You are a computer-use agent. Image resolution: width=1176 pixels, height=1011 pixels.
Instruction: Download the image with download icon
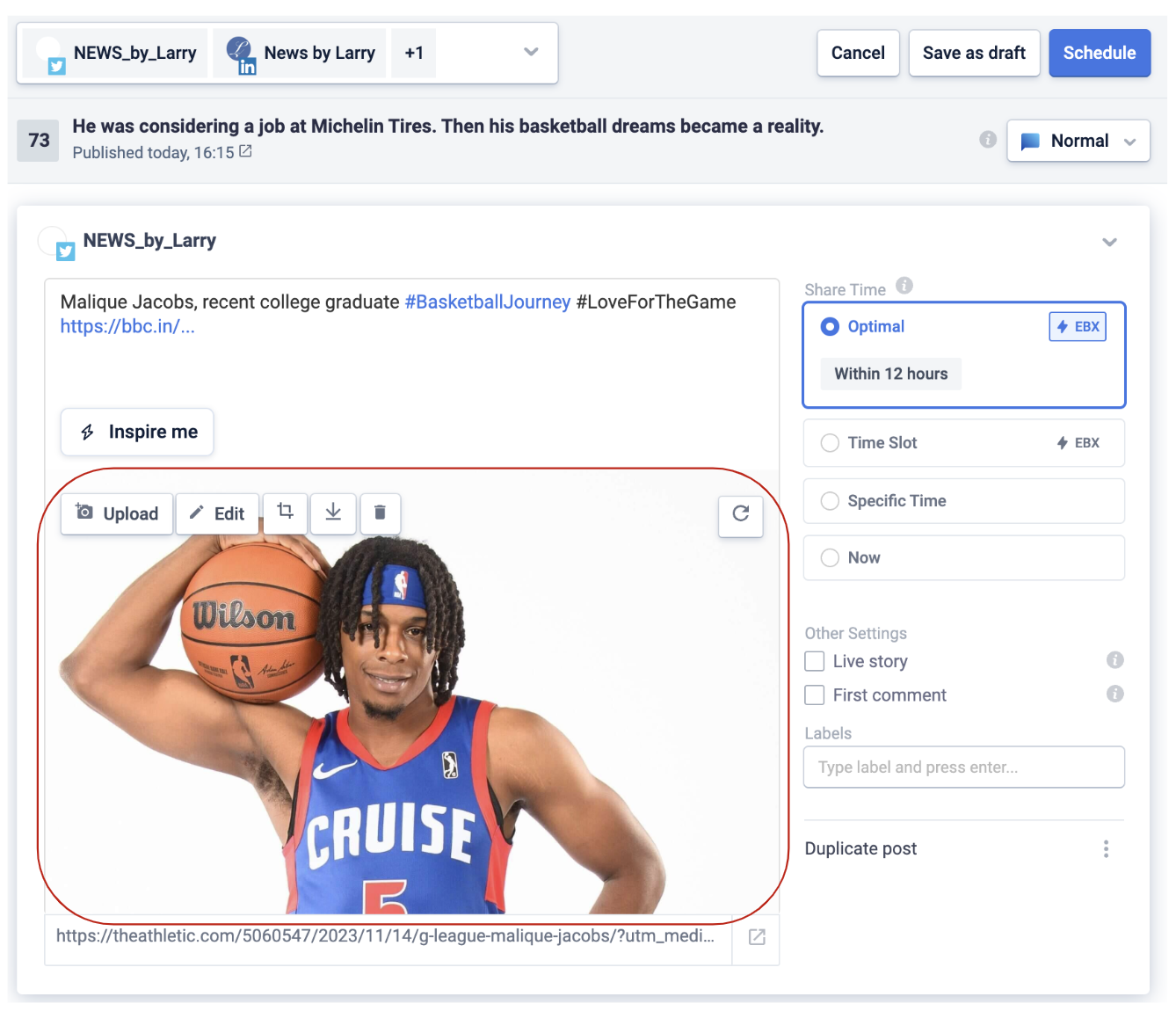click(x=333, y=512)
